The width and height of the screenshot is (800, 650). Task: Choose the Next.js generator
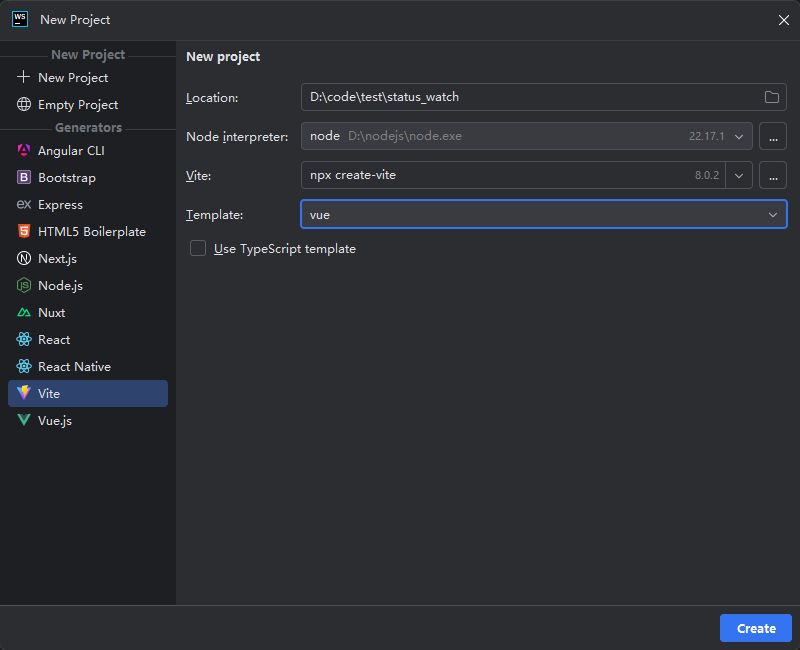(x=88, y=259)
